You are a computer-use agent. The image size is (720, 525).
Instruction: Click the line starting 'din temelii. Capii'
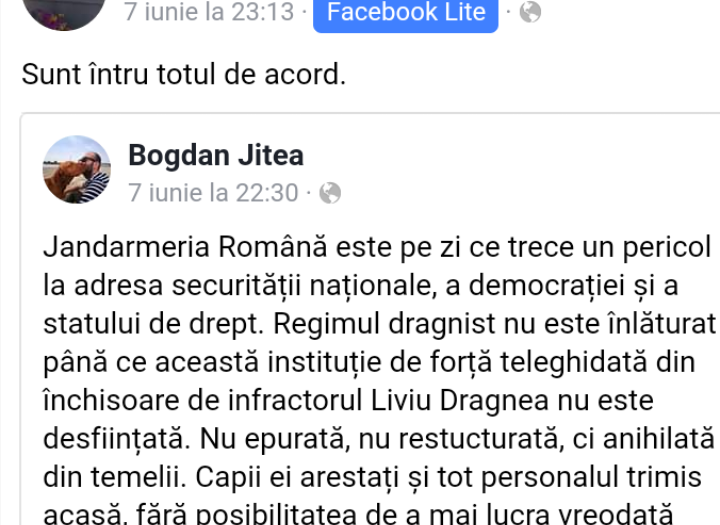pos(372,477)
